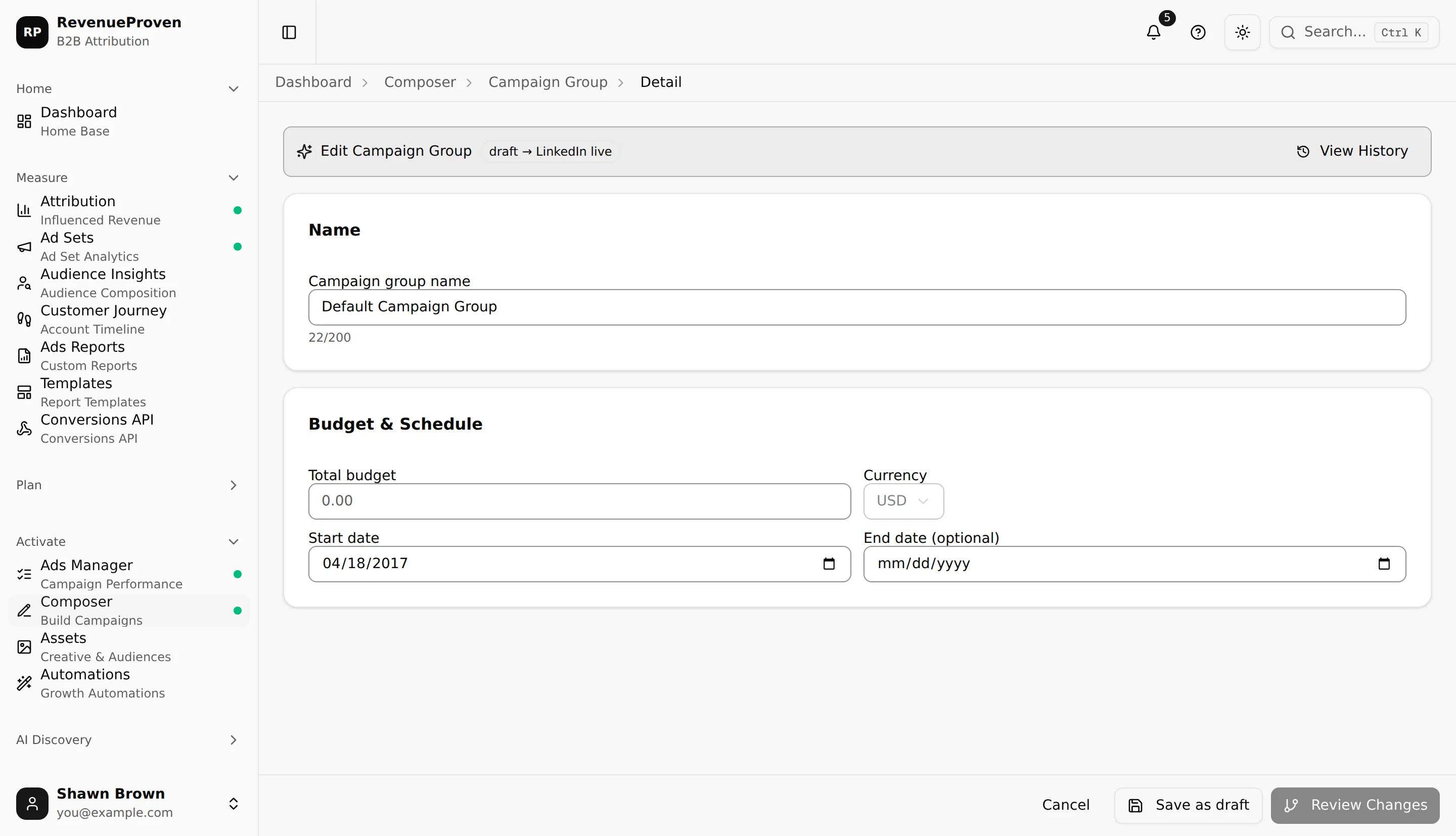Open Automations magic wand icon
Screen dimensions: 1456x836
pyautogui.click(x=24, y=683)
